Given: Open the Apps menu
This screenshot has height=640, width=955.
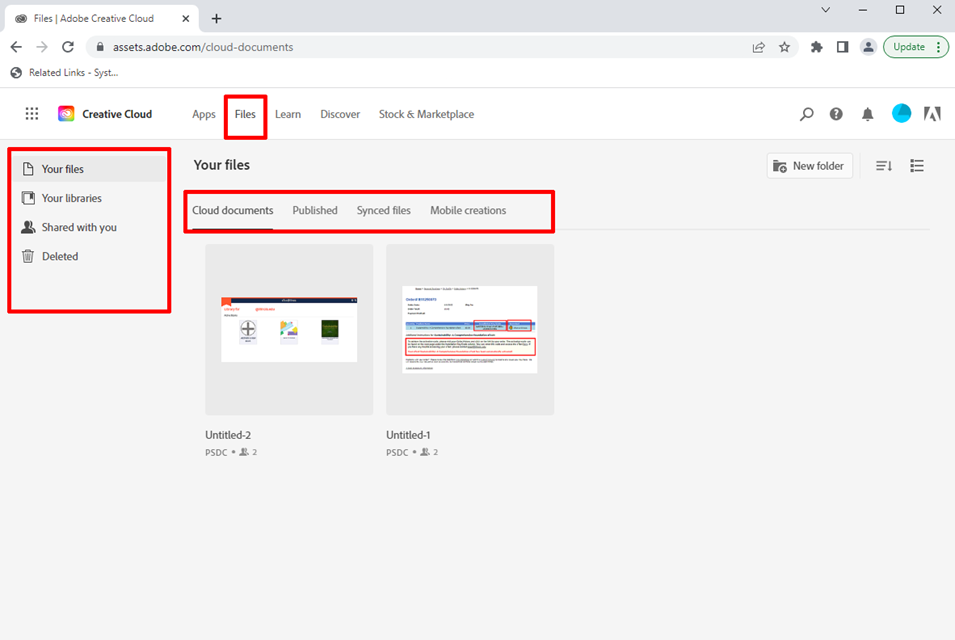Looking at the screenshot, I should click(203, 114).
